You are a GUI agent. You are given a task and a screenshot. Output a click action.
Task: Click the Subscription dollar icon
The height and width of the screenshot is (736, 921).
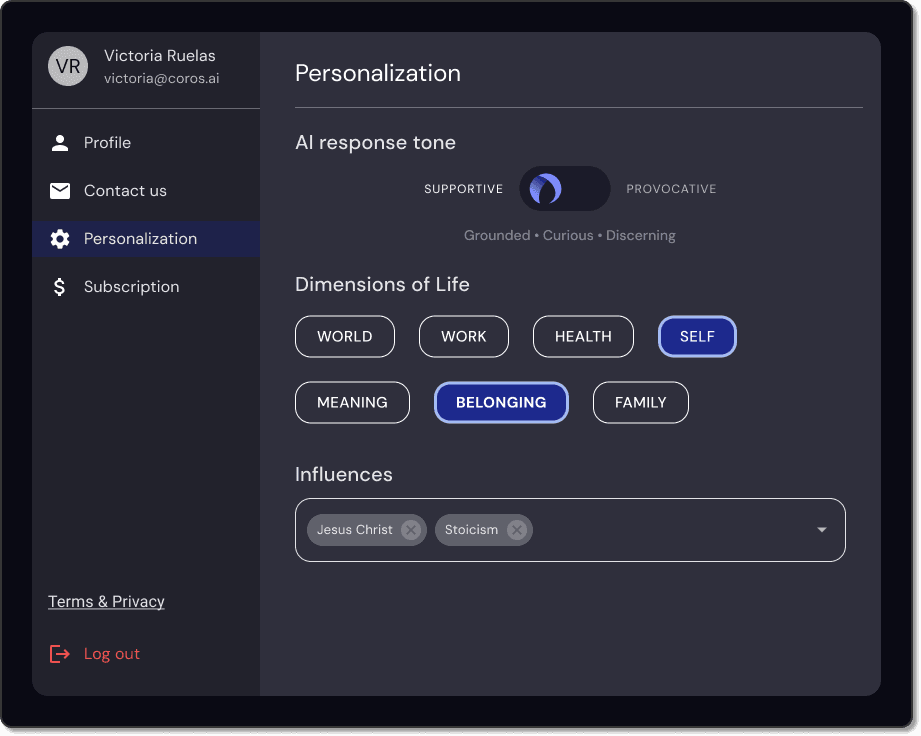click(59, 287)
